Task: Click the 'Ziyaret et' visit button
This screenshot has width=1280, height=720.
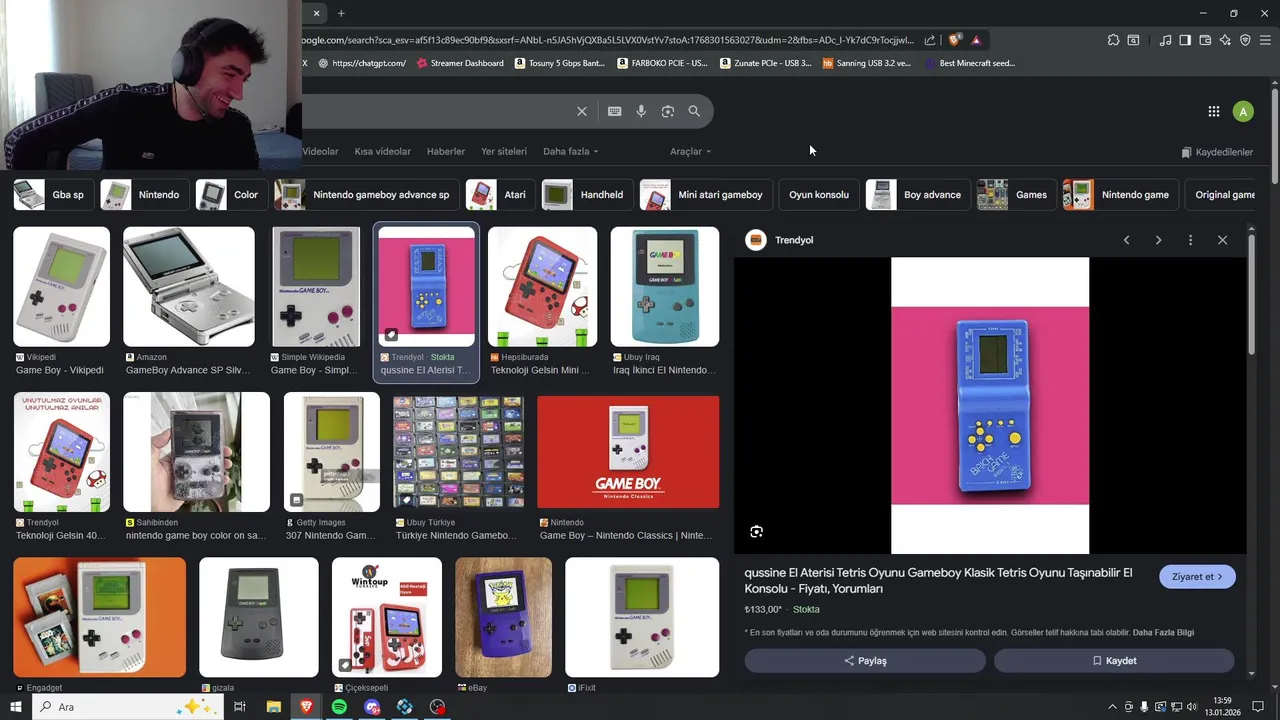Action: [1197, 577]
